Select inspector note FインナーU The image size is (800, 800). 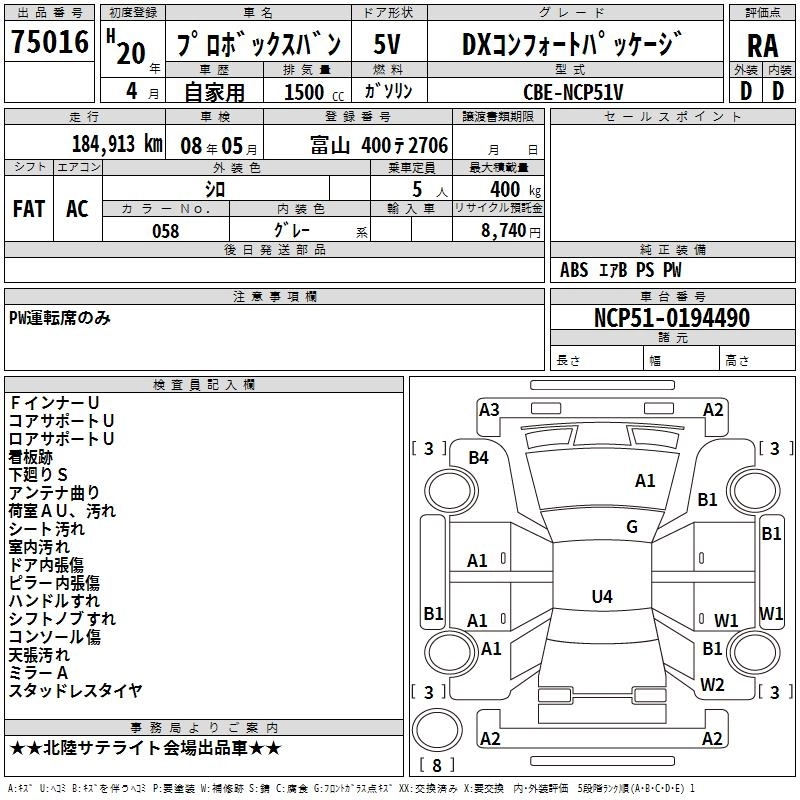pyautogui.click(x=54, y=403)
